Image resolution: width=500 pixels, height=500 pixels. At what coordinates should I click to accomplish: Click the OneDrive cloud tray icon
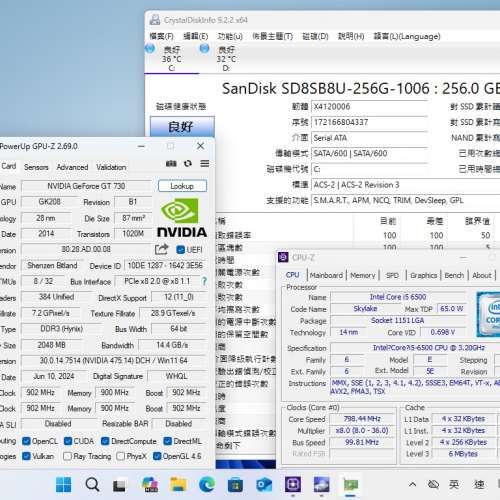(433, 484)
